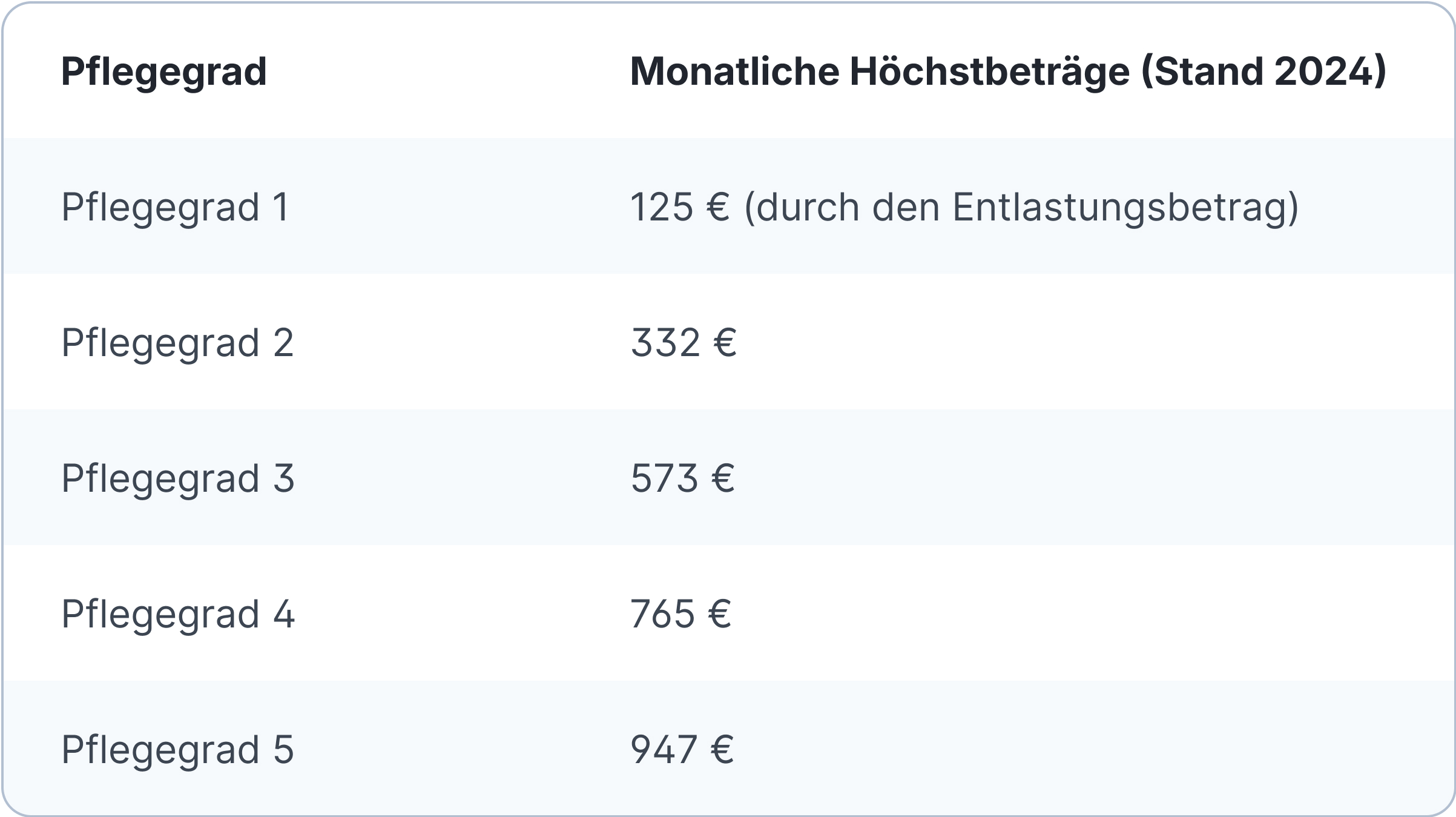This screenshot has width=1456, height=817.
Task: Select the Pflegegrad 1 row label
Action: pos(176,207)
